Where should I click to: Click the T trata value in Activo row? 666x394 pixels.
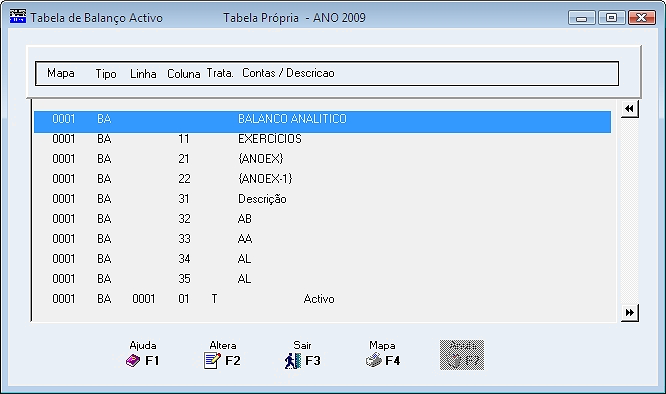pyautogui.click(x=214, y=299)
